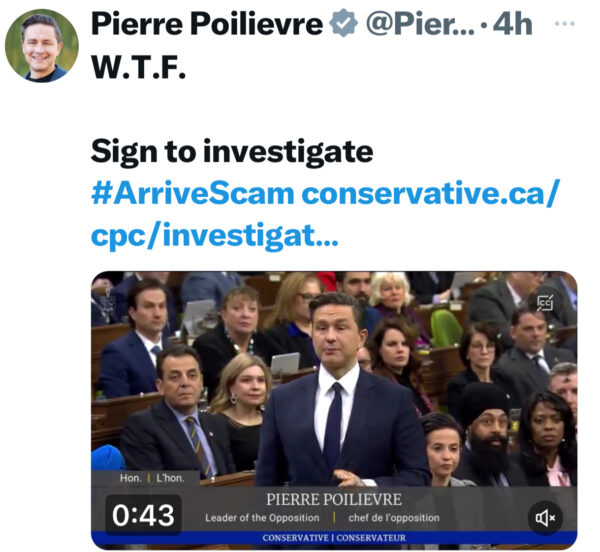
Task: Open Pierre Poilievre's profile avatar
Action: point(42,47)
